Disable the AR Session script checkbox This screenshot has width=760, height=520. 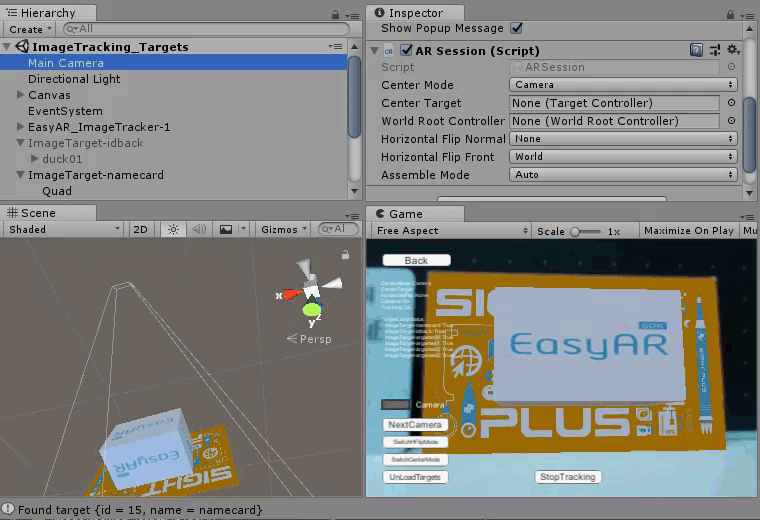(406, 50)
